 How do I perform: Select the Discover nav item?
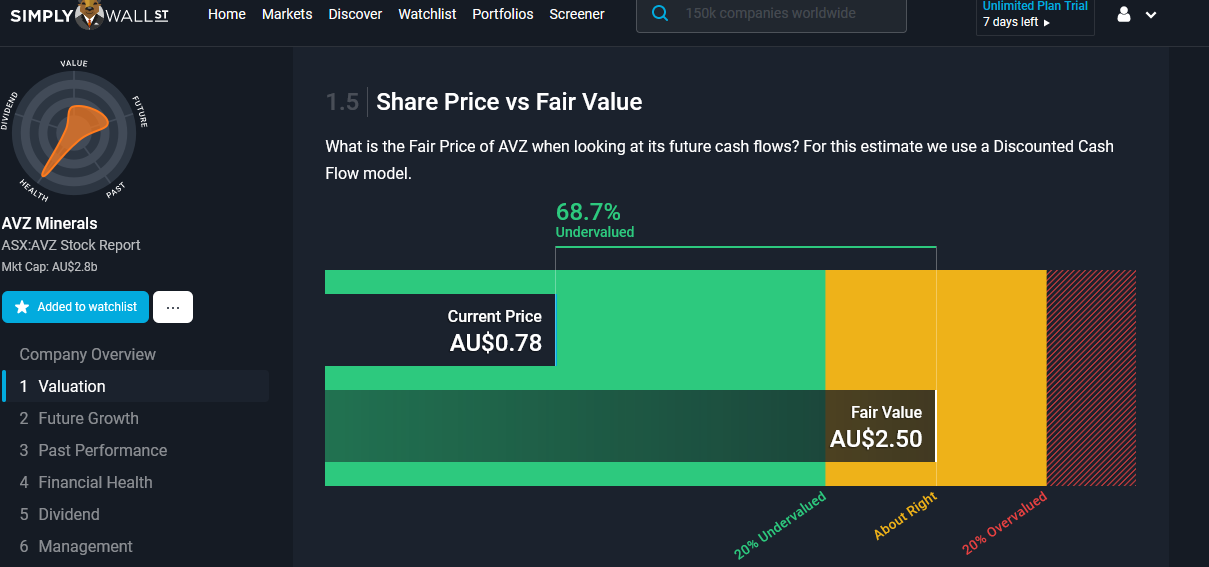(x=355, y=14)
